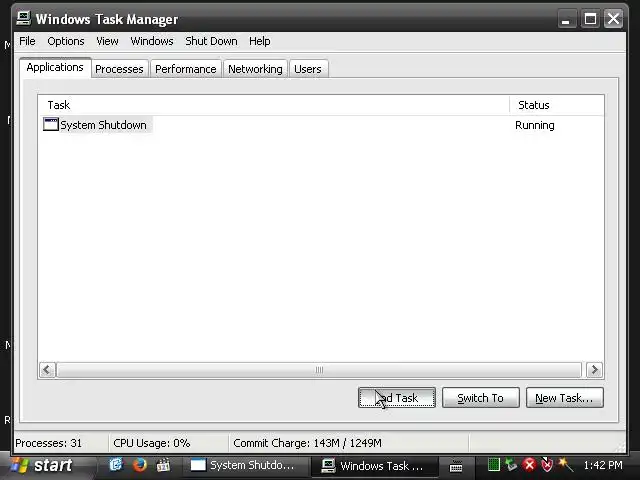Click the 1:42 PM clock
The width and height of the screenshot is (640, 480).
coord(603,465)
